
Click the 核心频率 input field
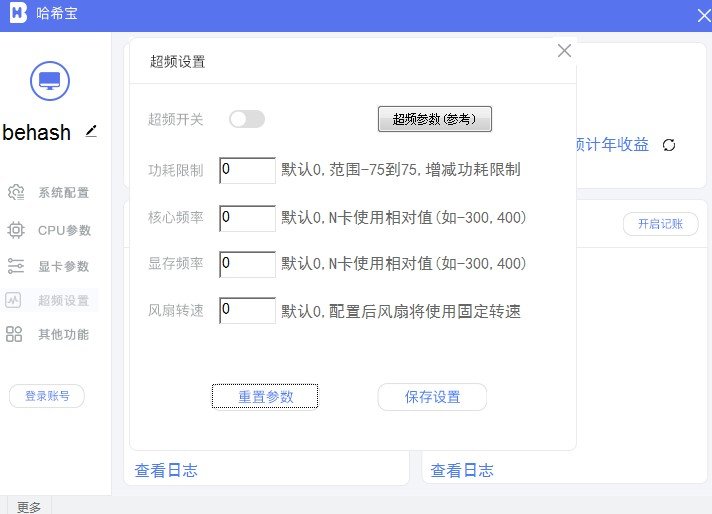point(247,217)
